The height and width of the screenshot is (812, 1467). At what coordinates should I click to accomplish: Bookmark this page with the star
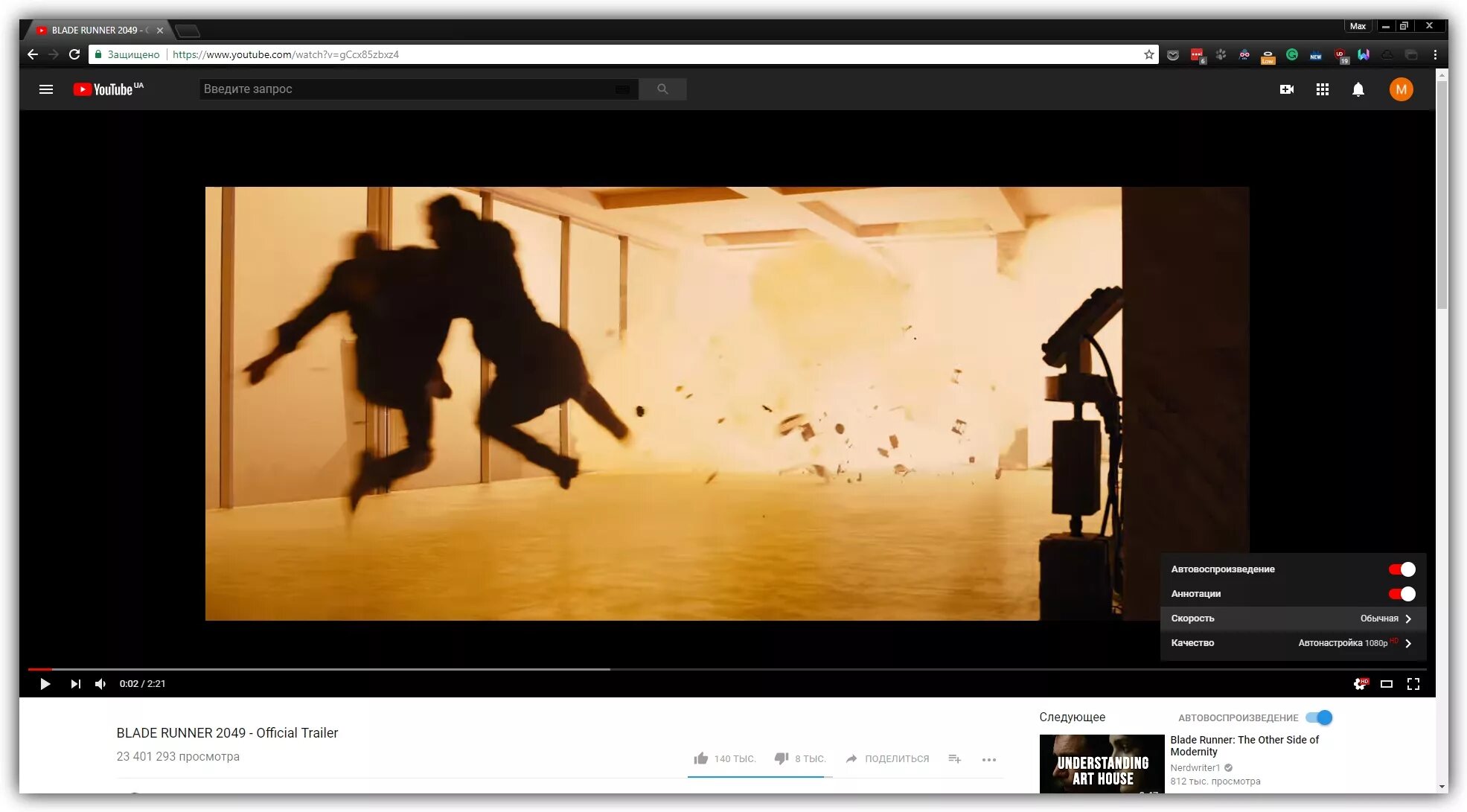[x=1149, y=54]
